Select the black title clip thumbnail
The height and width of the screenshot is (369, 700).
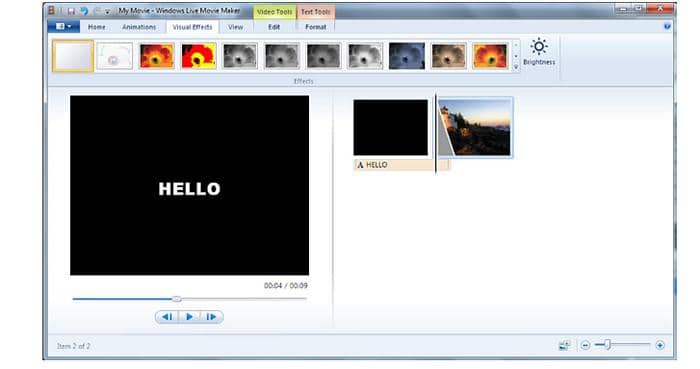click(x=391, y=128)
